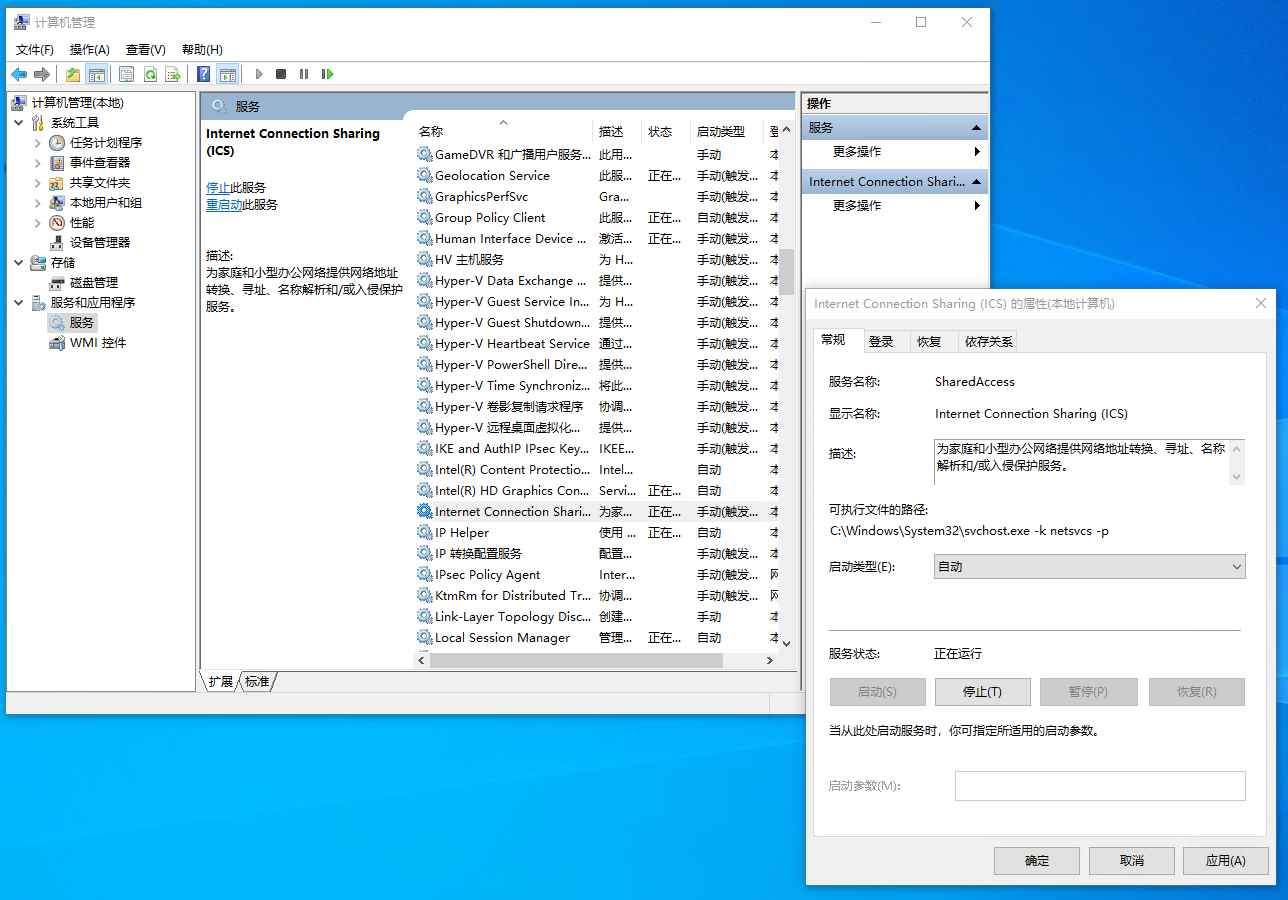The width and height of the screenshot is (1288, 900).
Task: Click the Refresh toolbar icon
Action: tap(150, 74)
